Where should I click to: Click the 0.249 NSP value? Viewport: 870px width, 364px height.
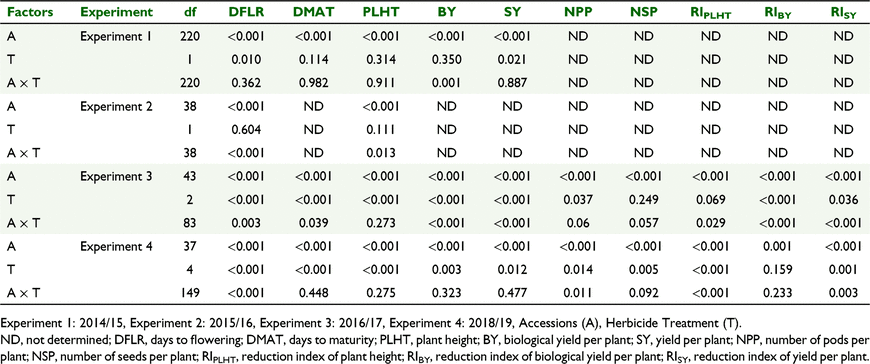[x=646, y=200]
